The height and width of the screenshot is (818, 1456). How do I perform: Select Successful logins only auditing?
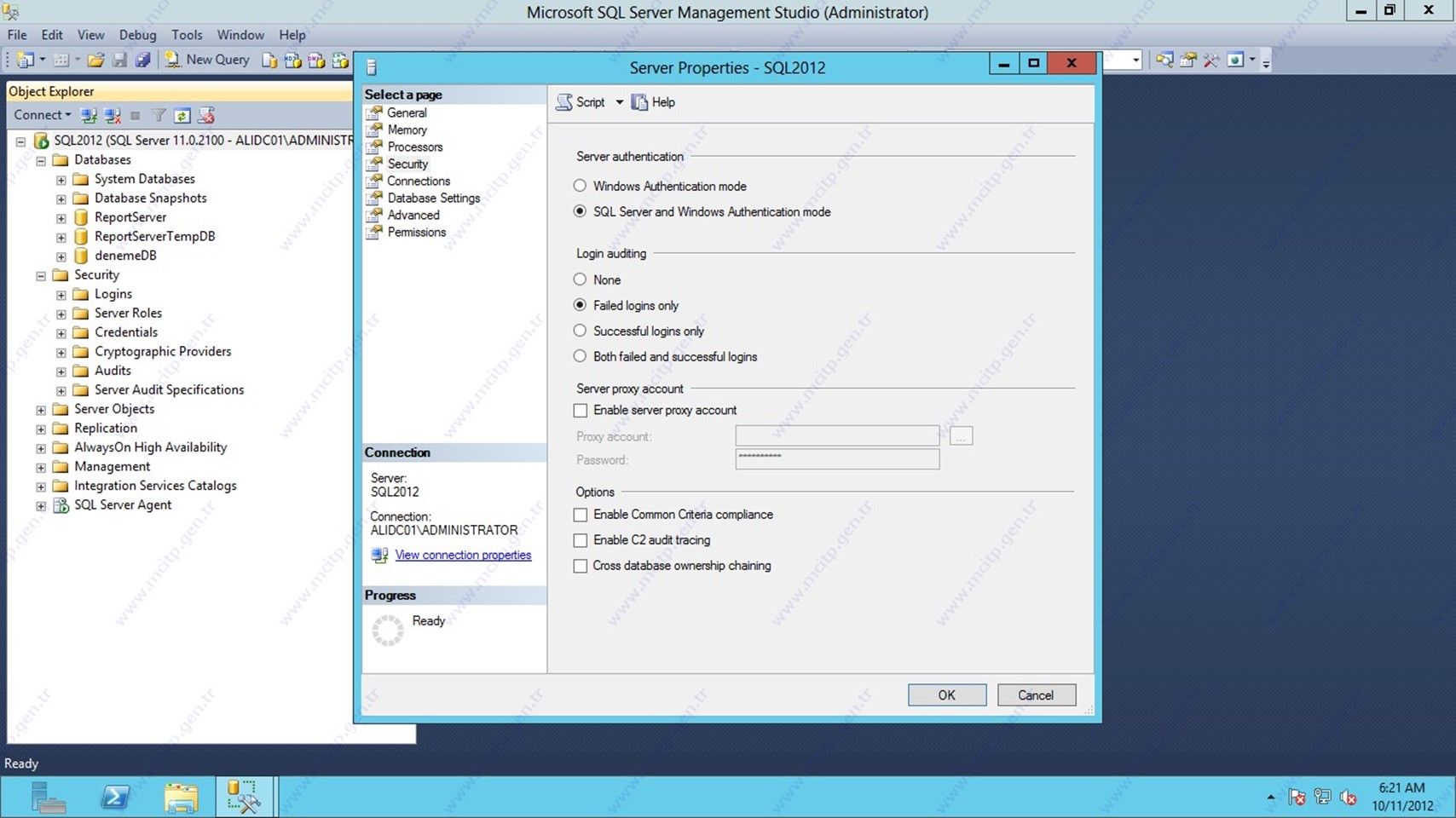click(x=580, y=331)
